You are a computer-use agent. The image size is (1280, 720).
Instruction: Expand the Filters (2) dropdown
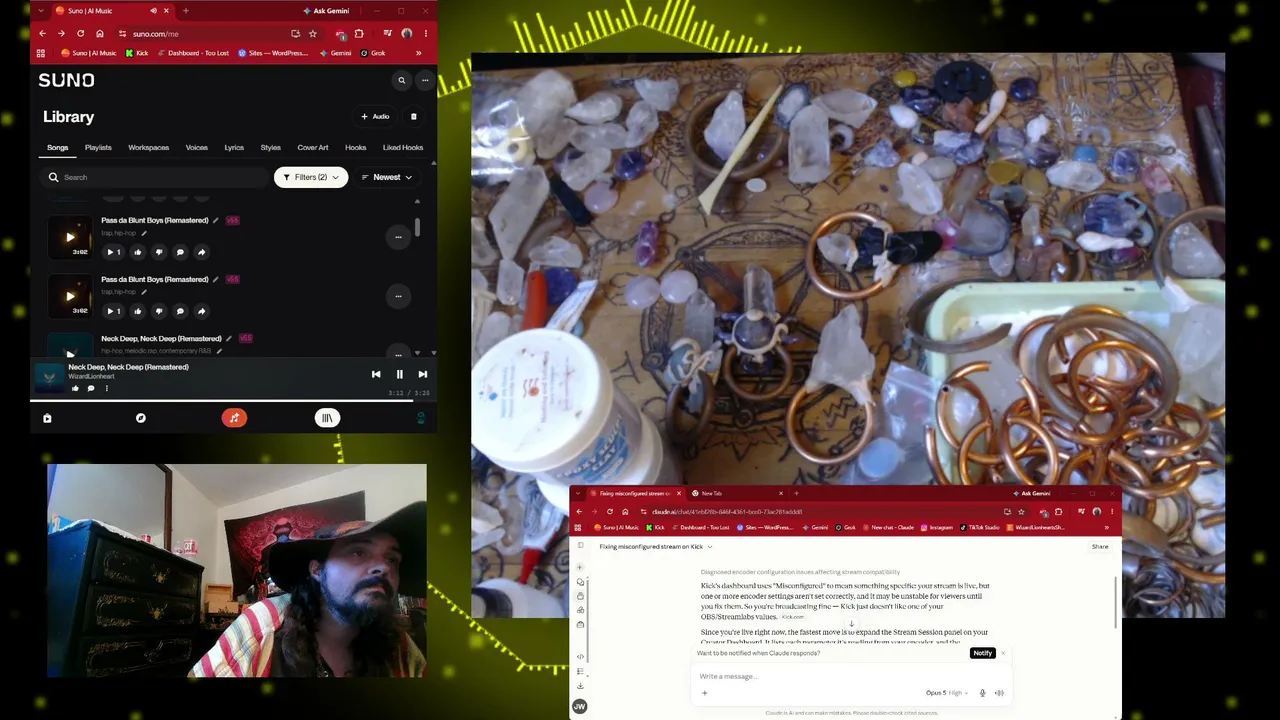[x=311, y=177]
